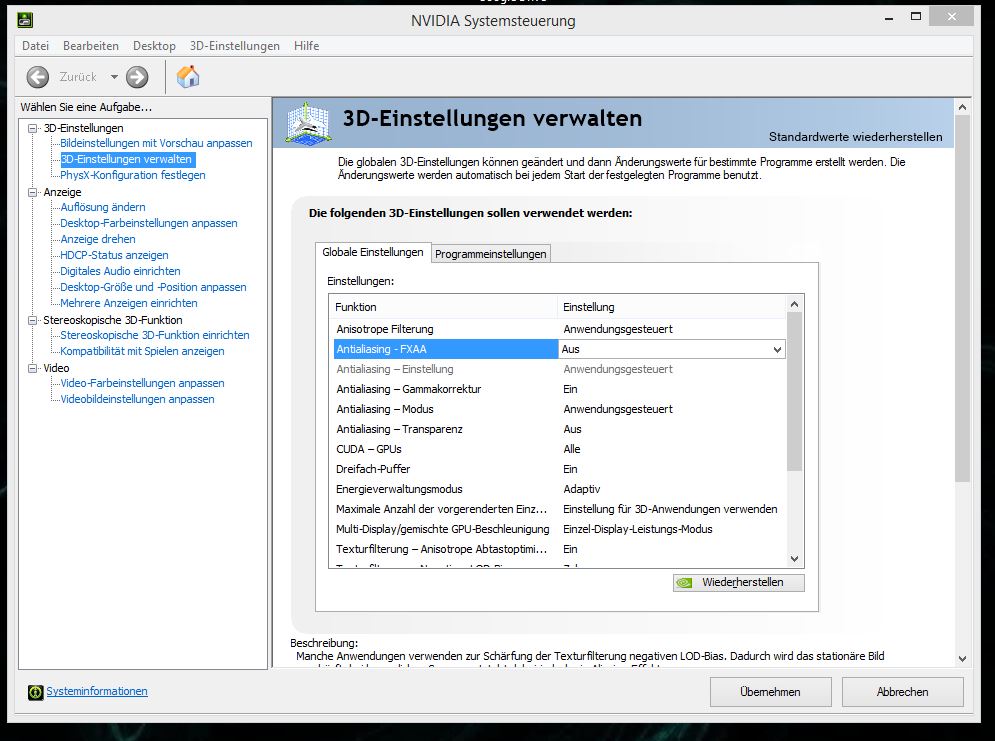Click the Einzel-Display-Leistungs-Modus value
This screenshot has width=995, height=741.
(x=638, y=529)
